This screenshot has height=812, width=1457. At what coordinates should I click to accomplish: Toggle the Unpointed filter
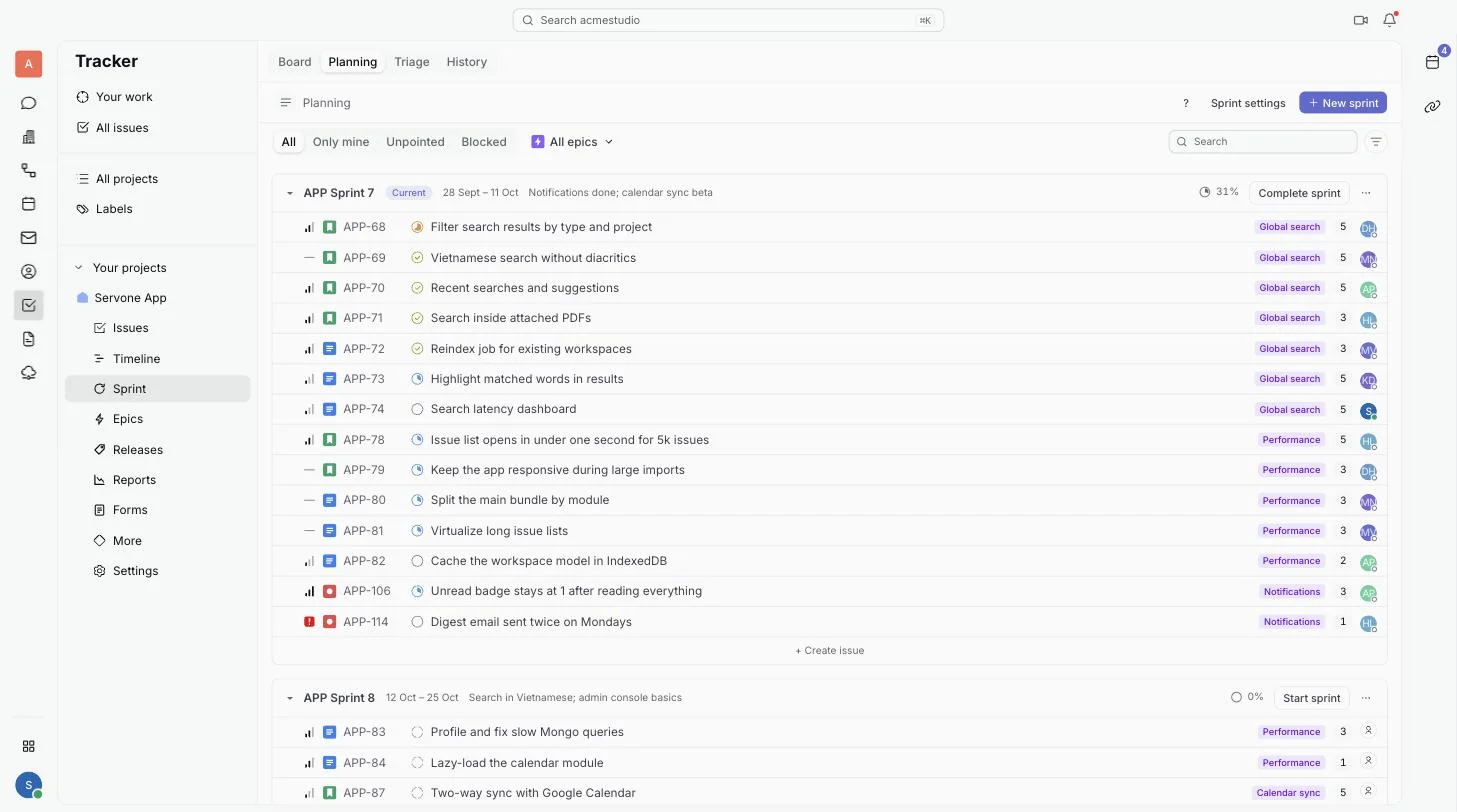415,142
